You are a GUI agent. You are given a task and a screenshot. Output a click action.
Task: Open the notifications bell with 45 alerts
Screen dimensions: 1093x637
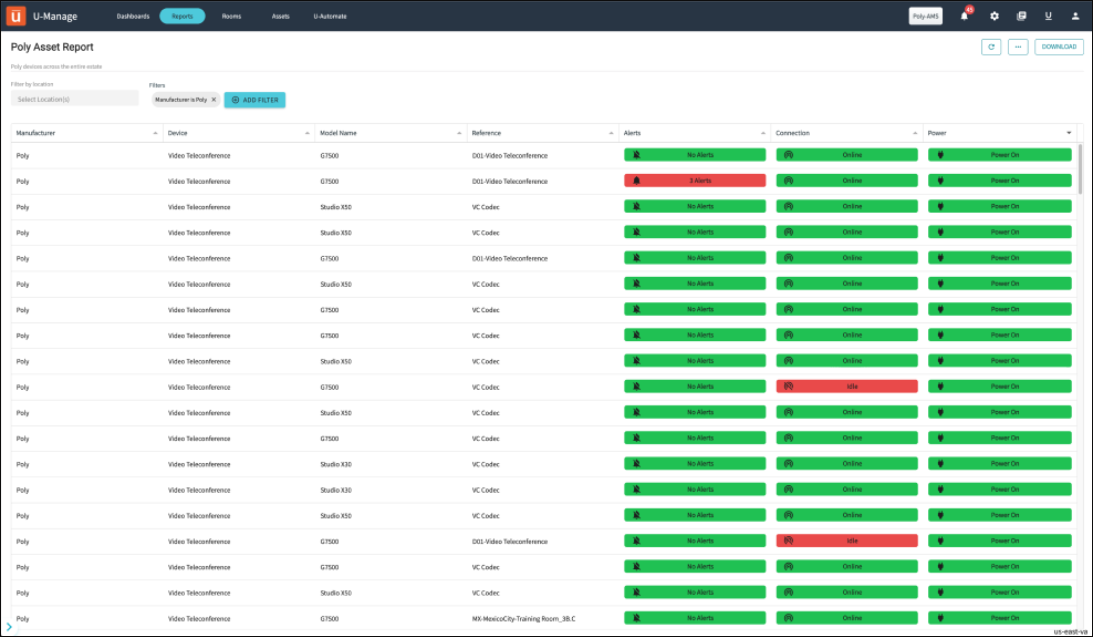tap(961, 16)
